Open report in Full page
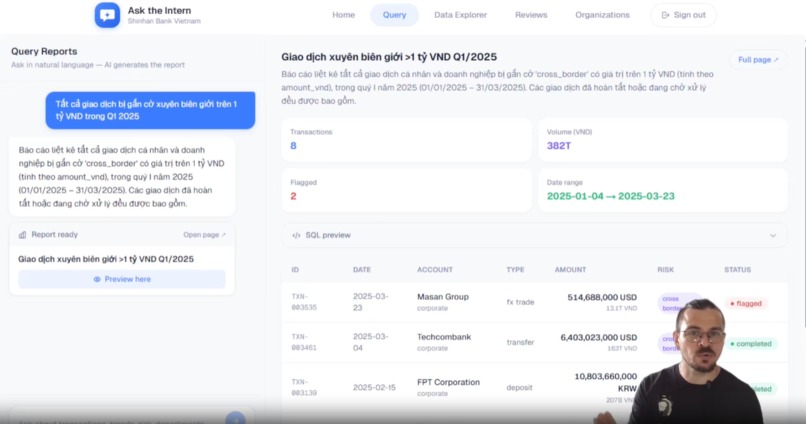The image size is (806, 424). [x=758, y=60]
